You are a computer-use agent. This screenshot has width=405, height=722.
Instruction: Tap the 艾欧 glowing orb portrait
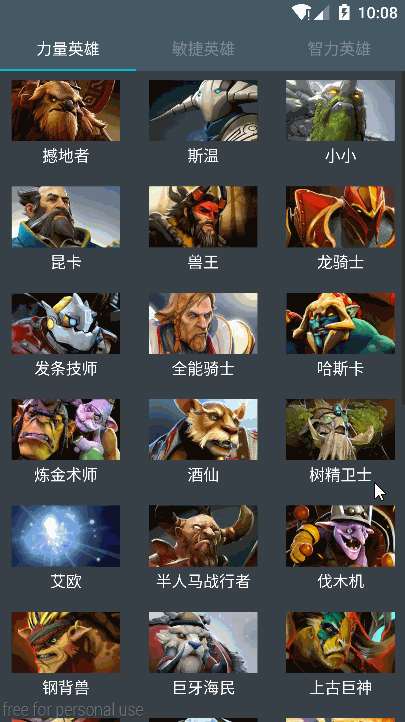coord(66,536)
